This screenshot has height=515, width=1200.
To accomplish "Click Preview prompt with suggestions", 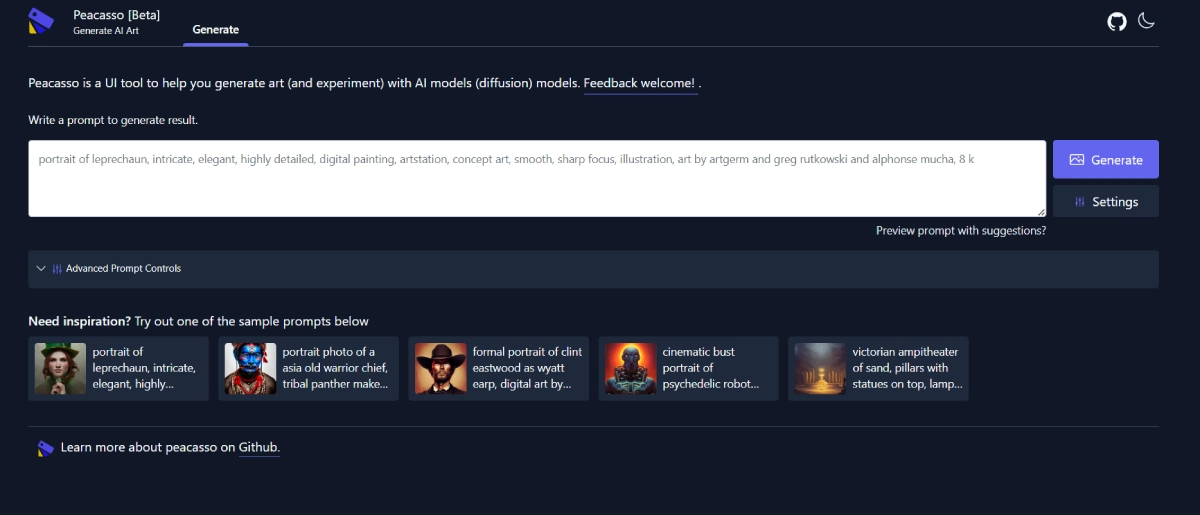I will [960, 230].
